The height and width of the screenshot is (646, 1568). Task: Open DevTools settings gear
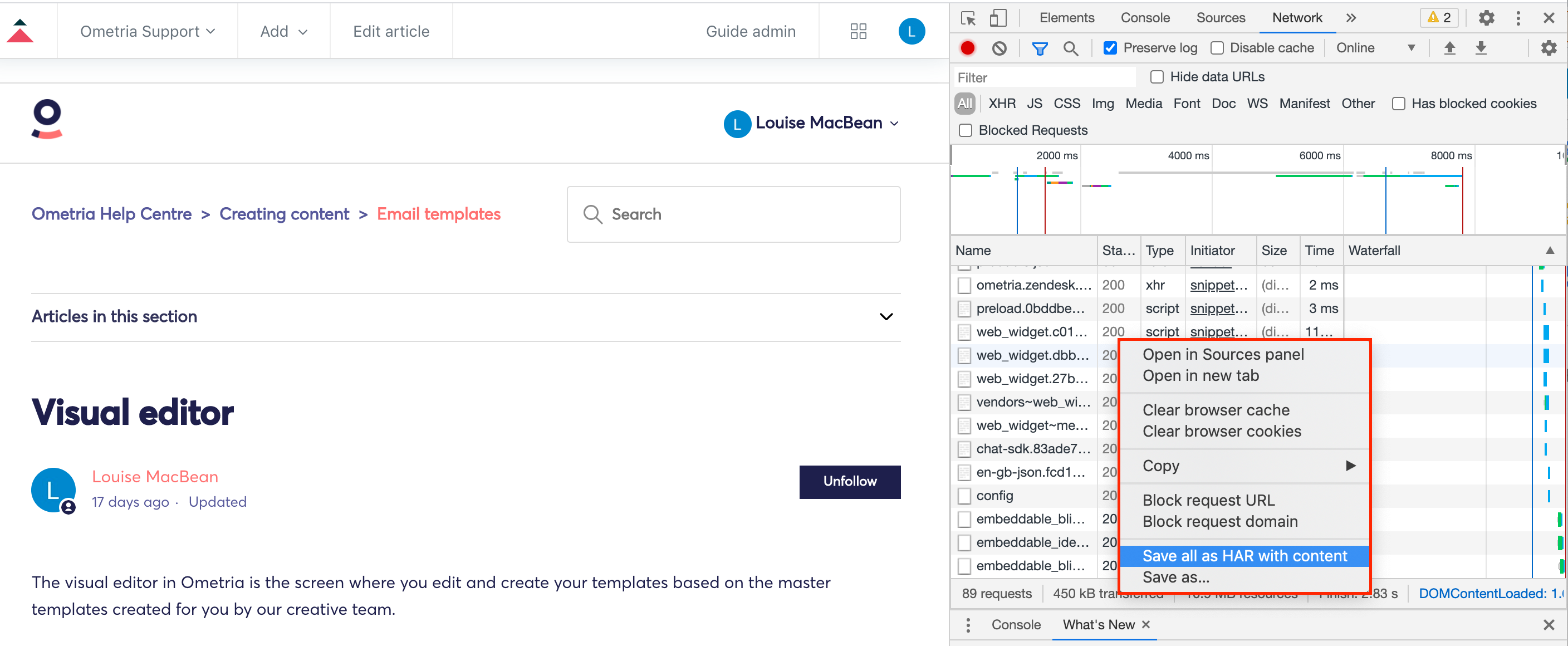(1486, 18)
